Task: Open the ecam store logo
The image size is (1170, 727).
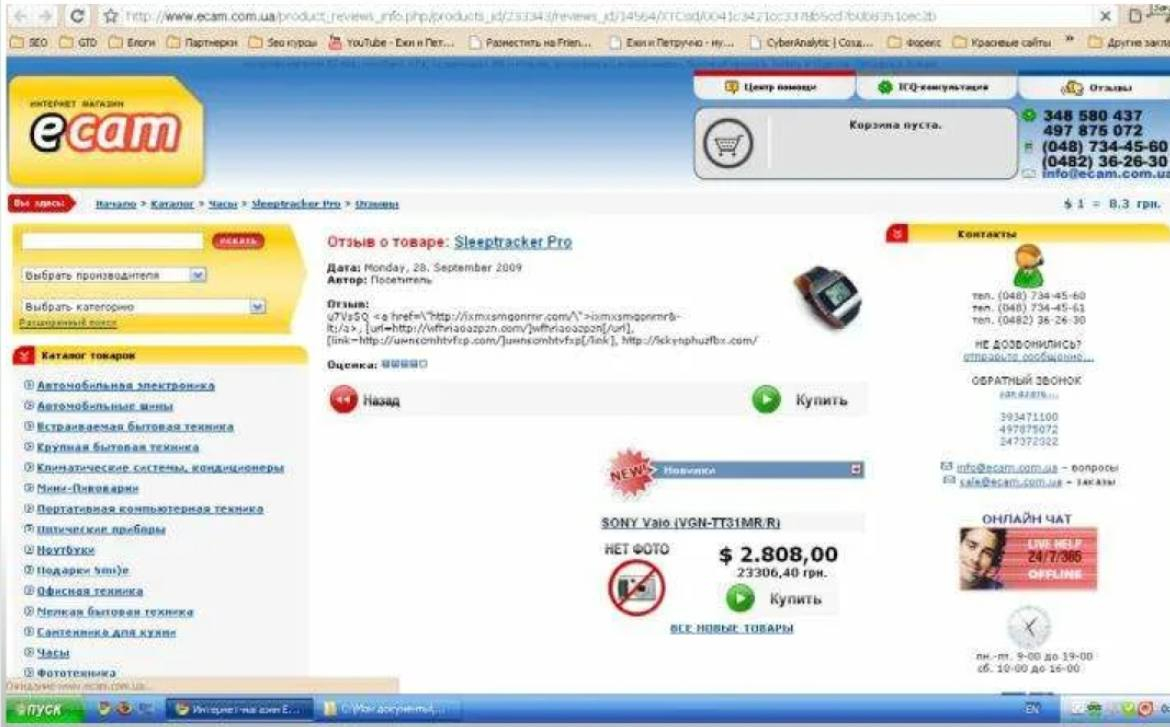Action: pyautogui.click(x=105, y=131)
